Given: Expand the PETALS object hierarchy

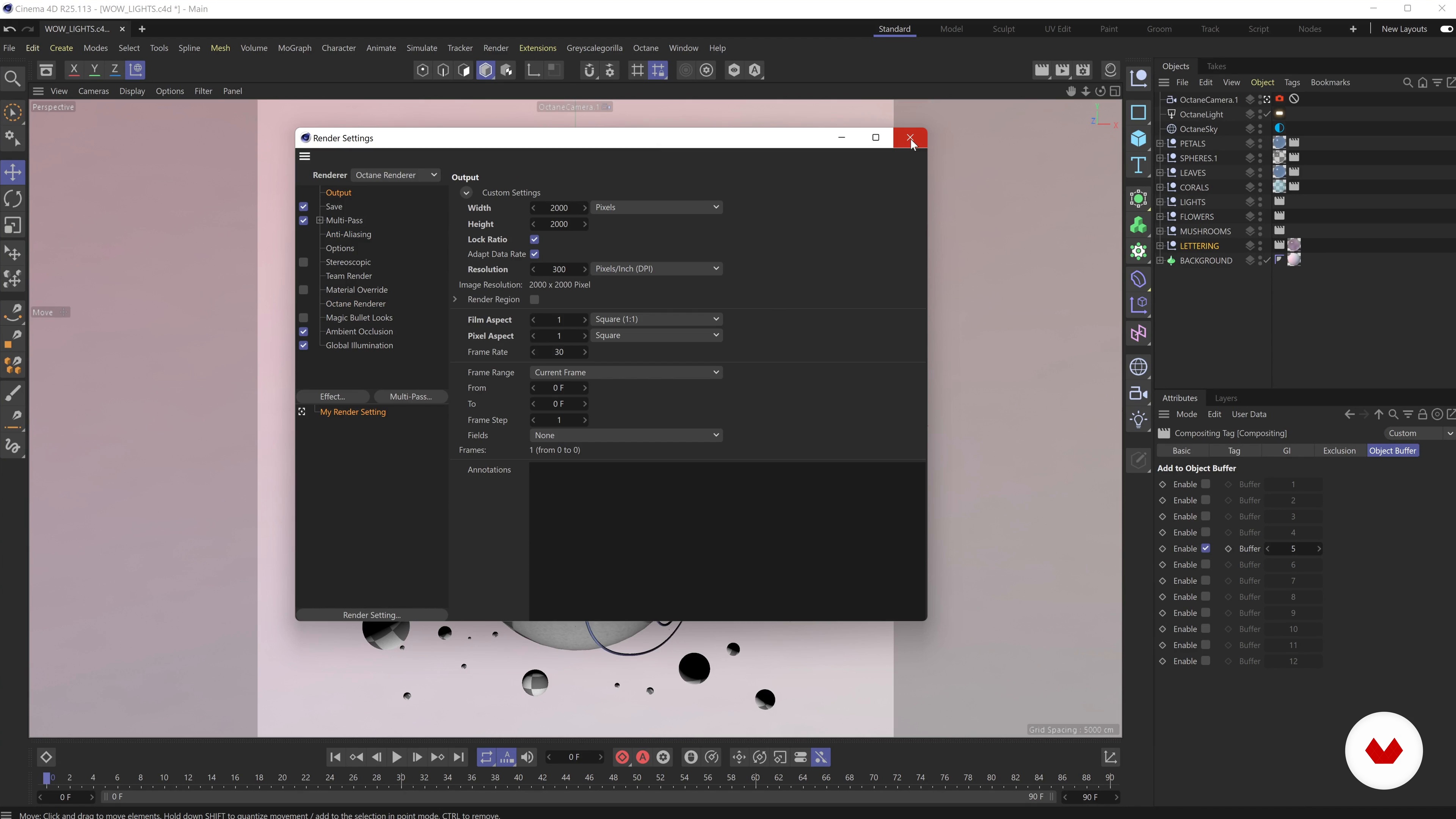Looking at the screenshot, I should (x=1160, y=144).
